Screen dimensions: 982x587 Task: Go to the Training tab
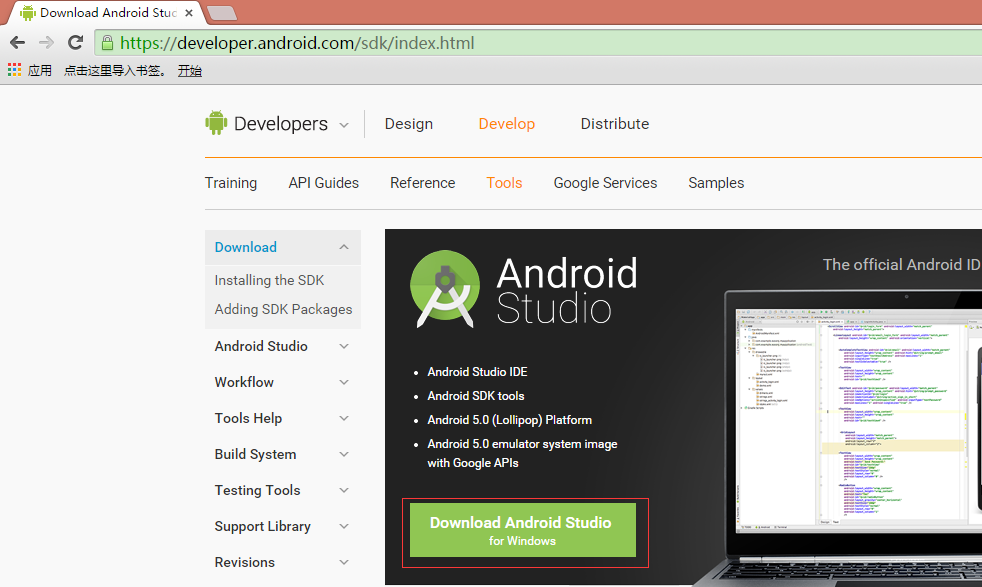coord(230,183)
